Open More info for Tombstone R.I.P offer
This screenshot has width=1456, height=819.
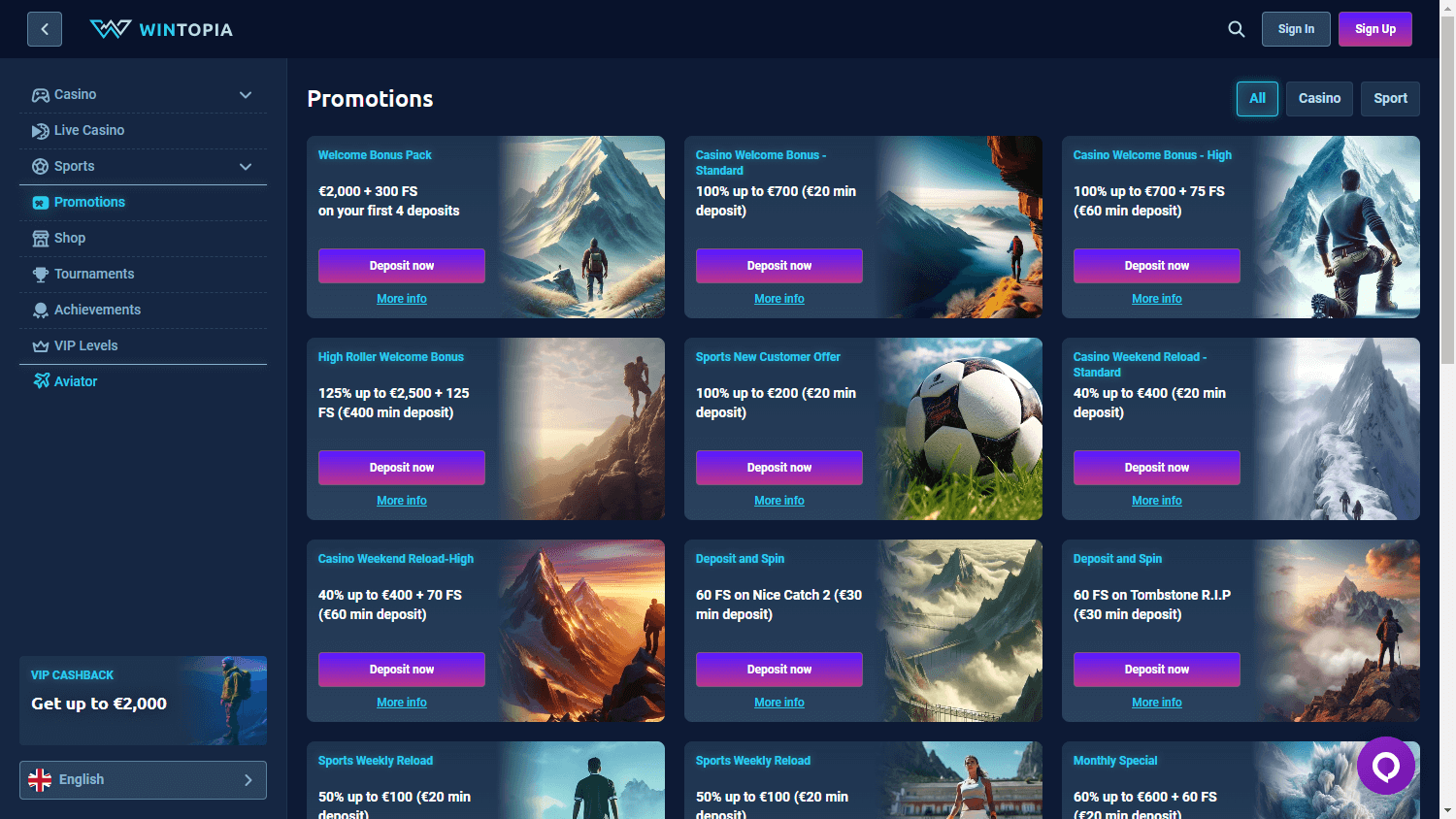tap(1157, 703)
